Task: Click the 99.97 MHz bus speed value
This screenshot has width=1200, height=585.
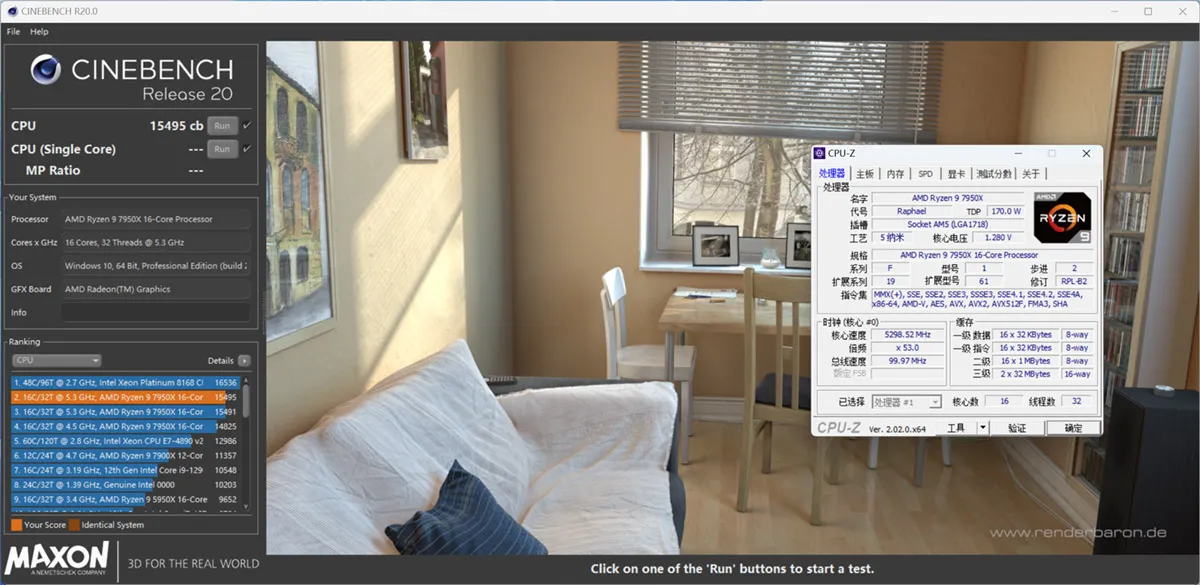Action: (908, 360)
